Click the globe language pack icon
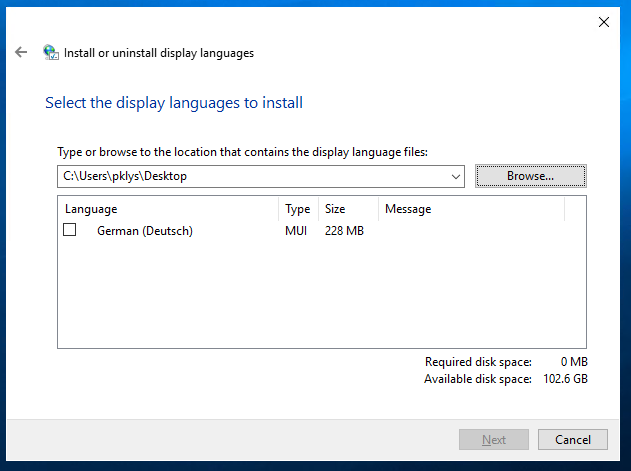The image size is (631, 471). click(51, 53)
